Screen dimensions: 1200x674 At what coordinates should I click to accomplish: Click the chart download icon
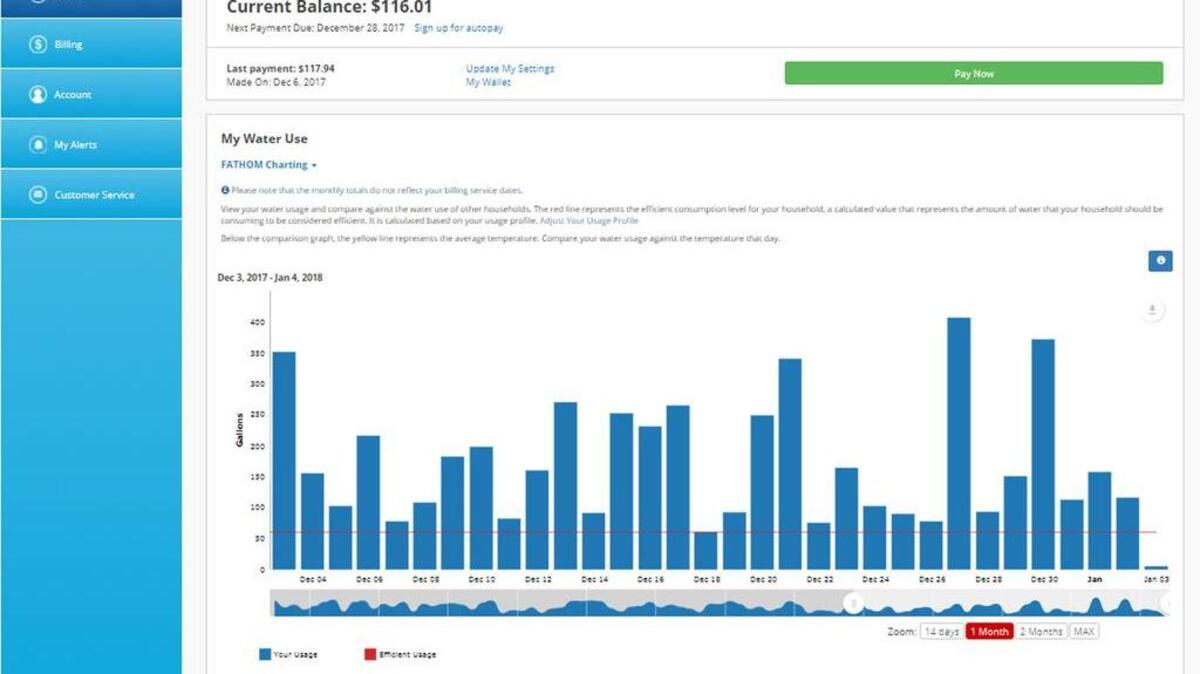(1152, 310)
